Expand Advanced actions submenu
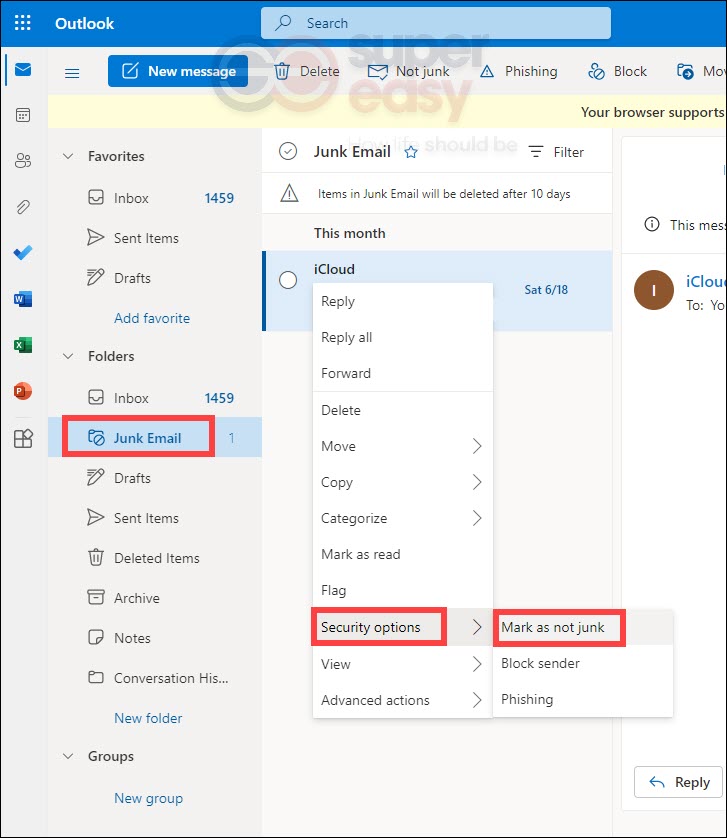This screenshot has height=838, width=727. click(403, 700)
